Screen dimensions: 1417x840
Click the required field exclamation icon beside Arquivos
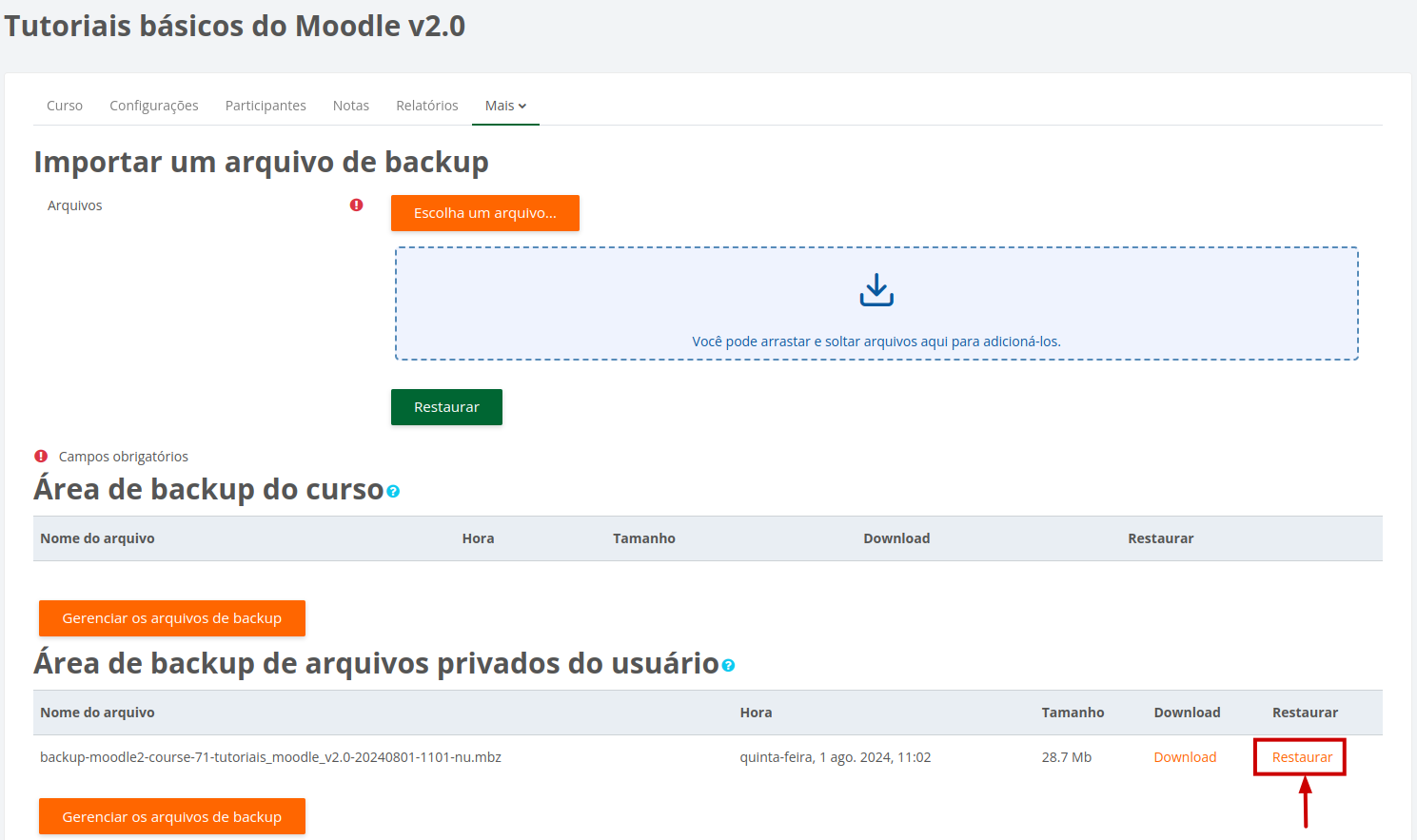tap(356, 205)
